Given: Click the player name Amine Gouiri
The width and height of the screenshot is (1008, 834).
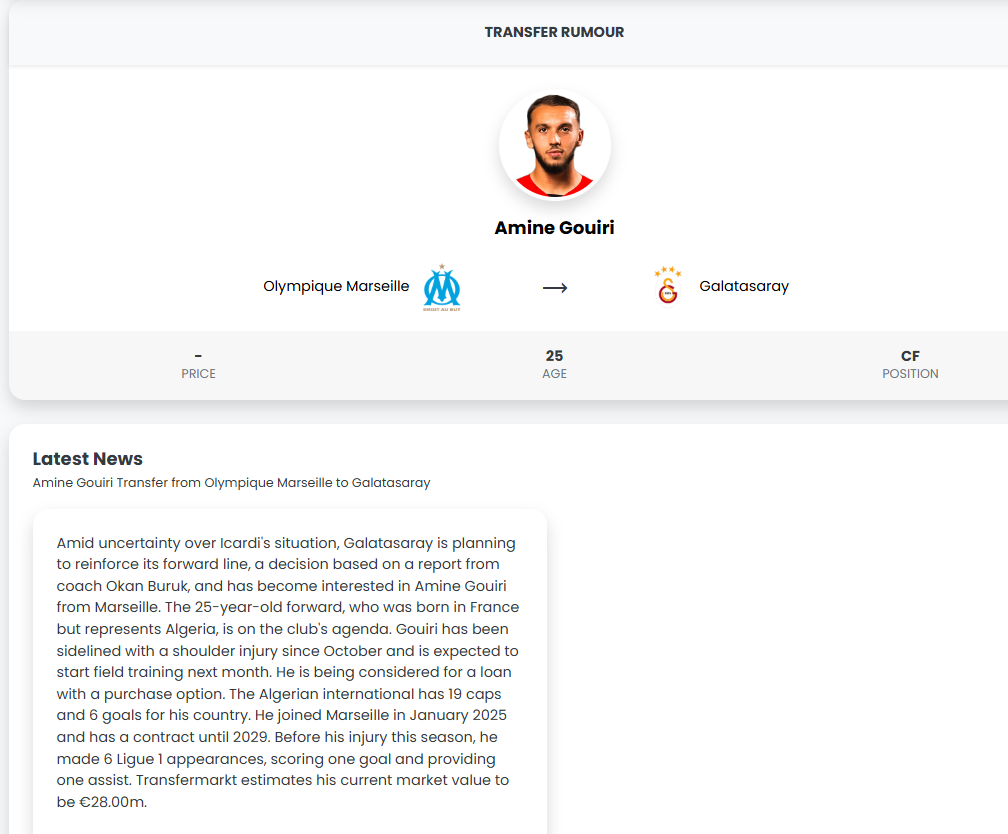Looking at the screenshot, I should (554, 227).
